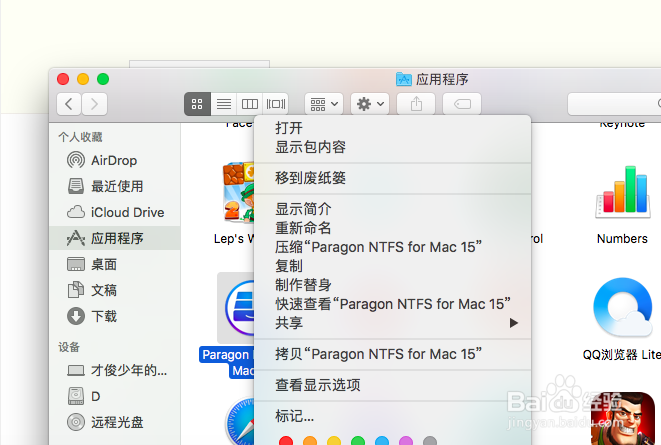Choose 重新命名 from the context menu

(x=392, y=228)
